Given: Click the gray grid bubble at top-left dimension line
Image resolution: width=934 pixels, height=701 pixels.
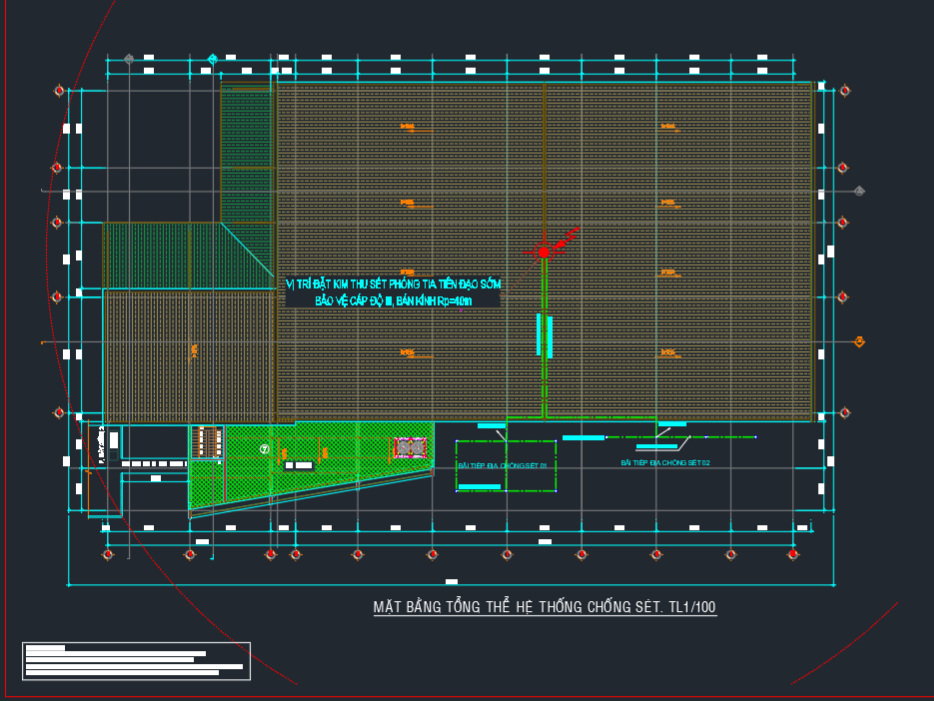Looking at the screenshot, I should [x=129, y=60].
